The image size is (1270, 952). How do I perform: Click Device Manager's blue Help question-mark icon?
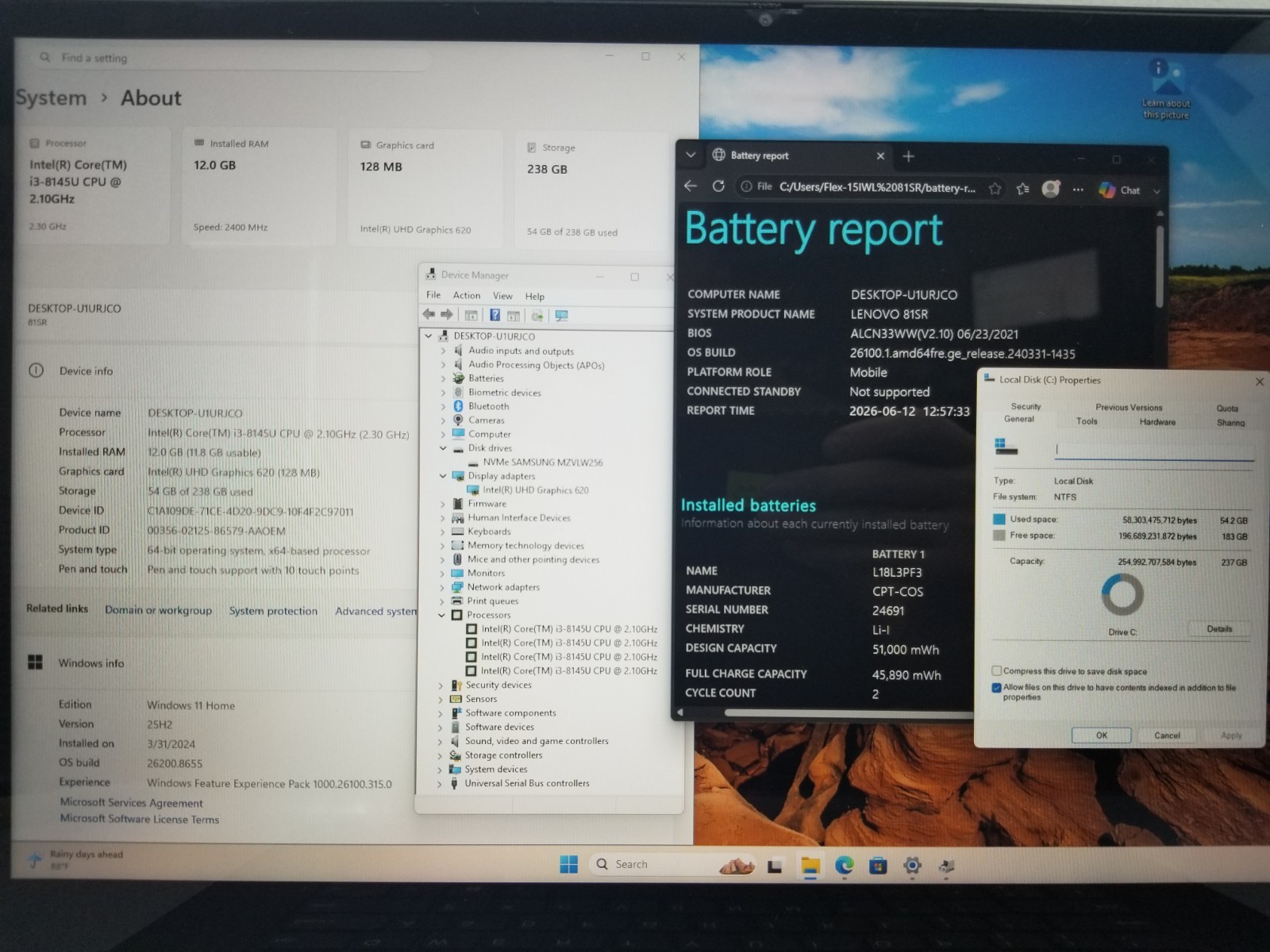[495, 315]
